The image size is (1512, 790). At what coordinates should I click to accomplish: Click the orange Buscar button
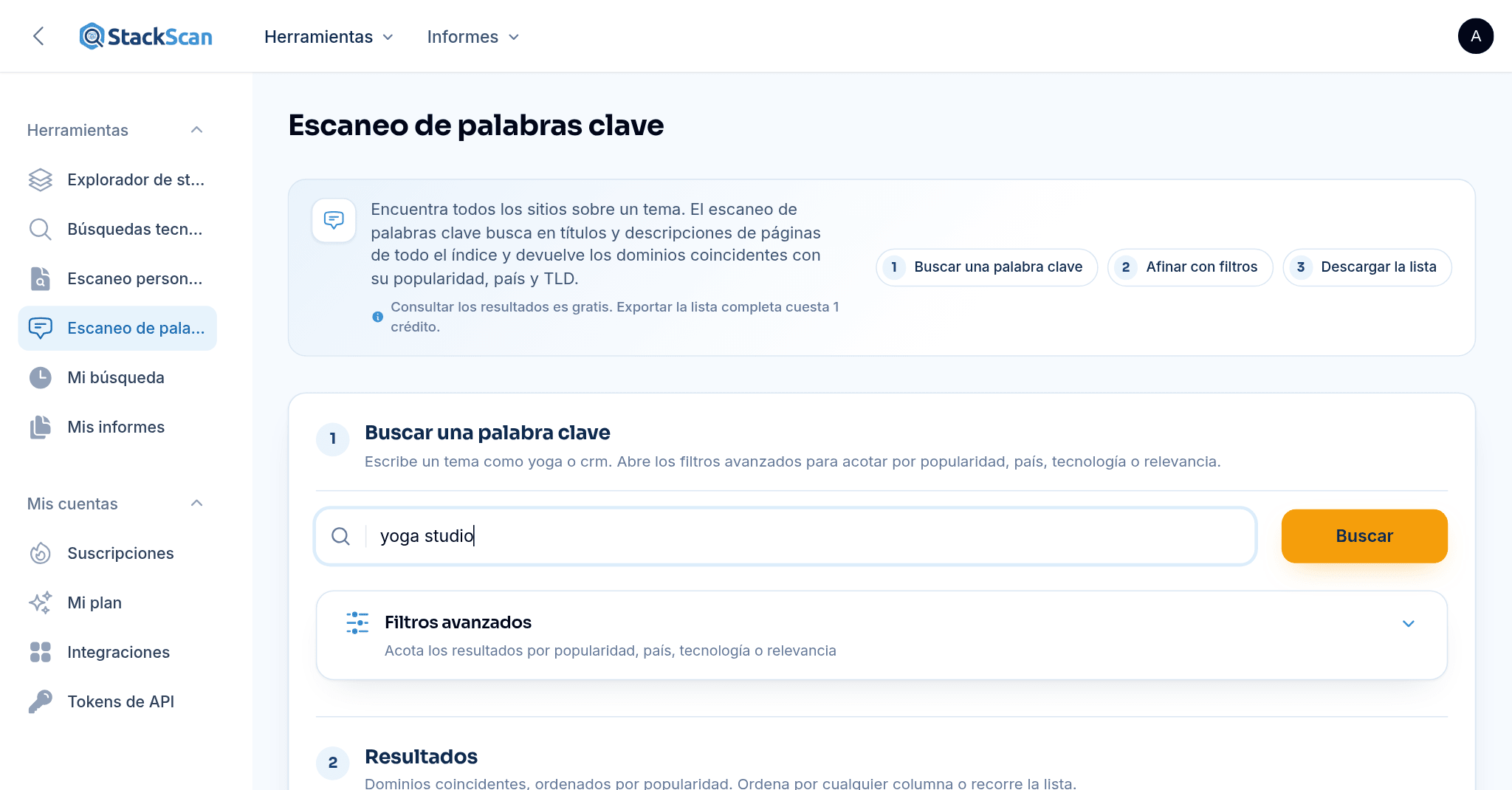click(x=1364, y=536)
